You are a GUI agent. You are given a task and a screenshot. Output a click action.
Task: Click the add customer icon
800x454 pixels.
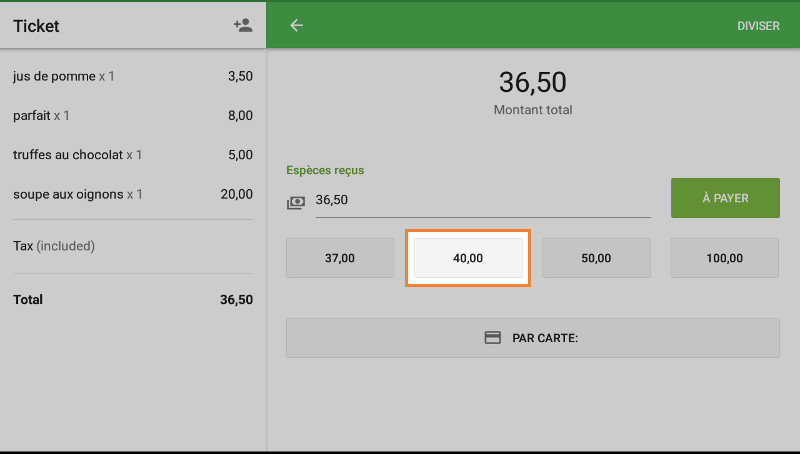coord(242,26)
